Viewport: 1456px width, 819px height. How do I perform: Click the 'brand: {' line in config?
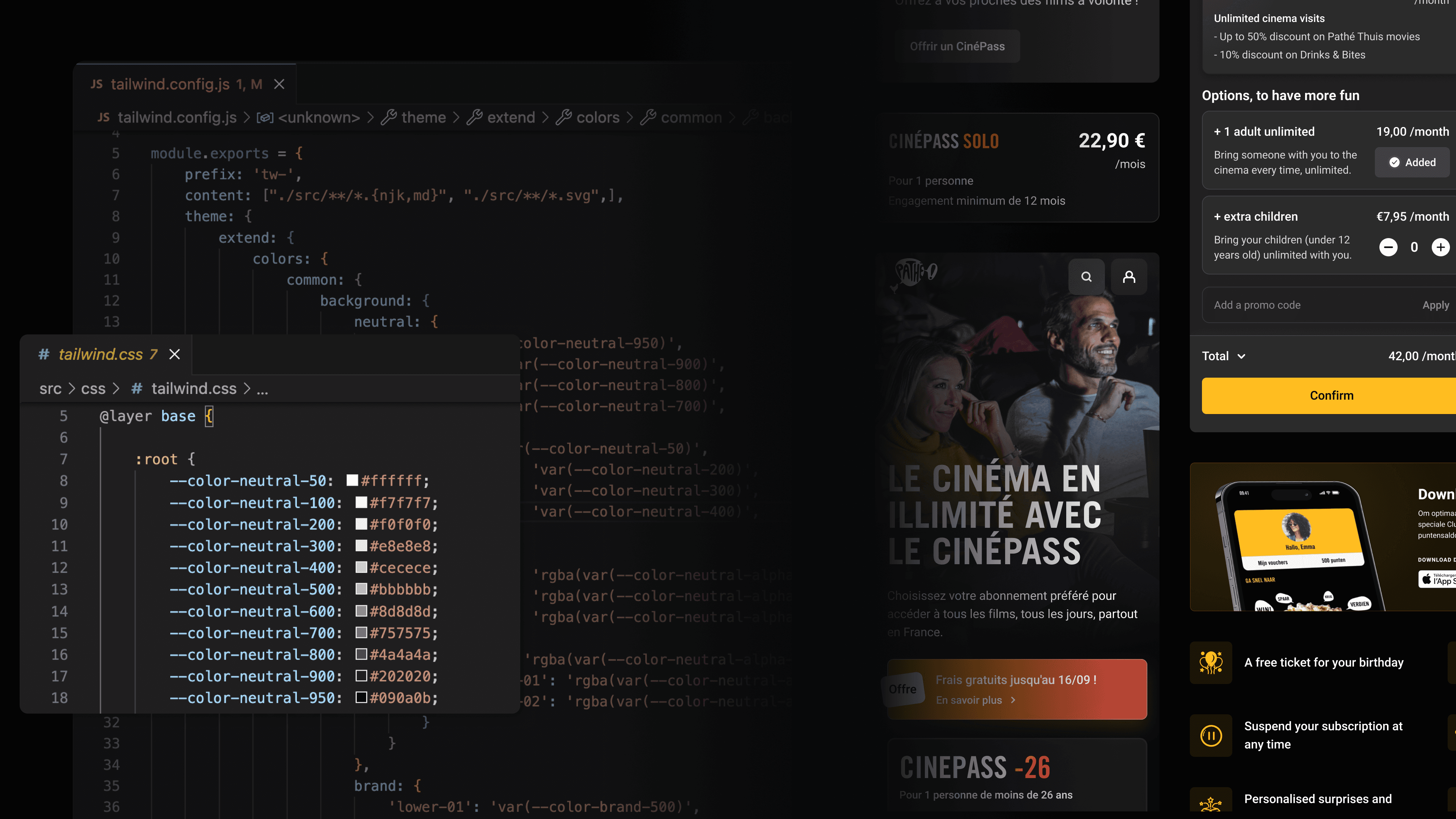(388, 786)
